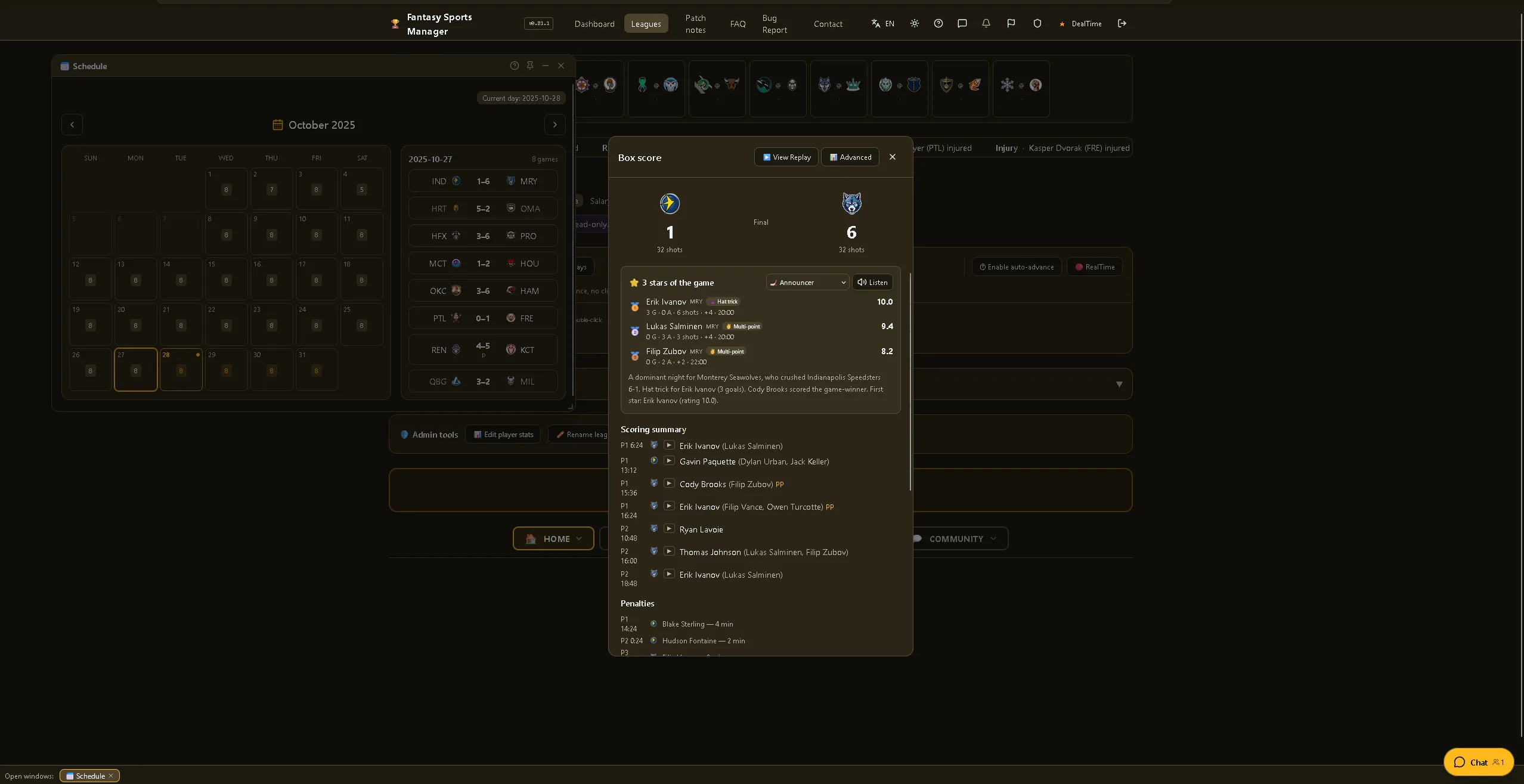Play replay of Thomas Johnson's goal

click(669, 551)
